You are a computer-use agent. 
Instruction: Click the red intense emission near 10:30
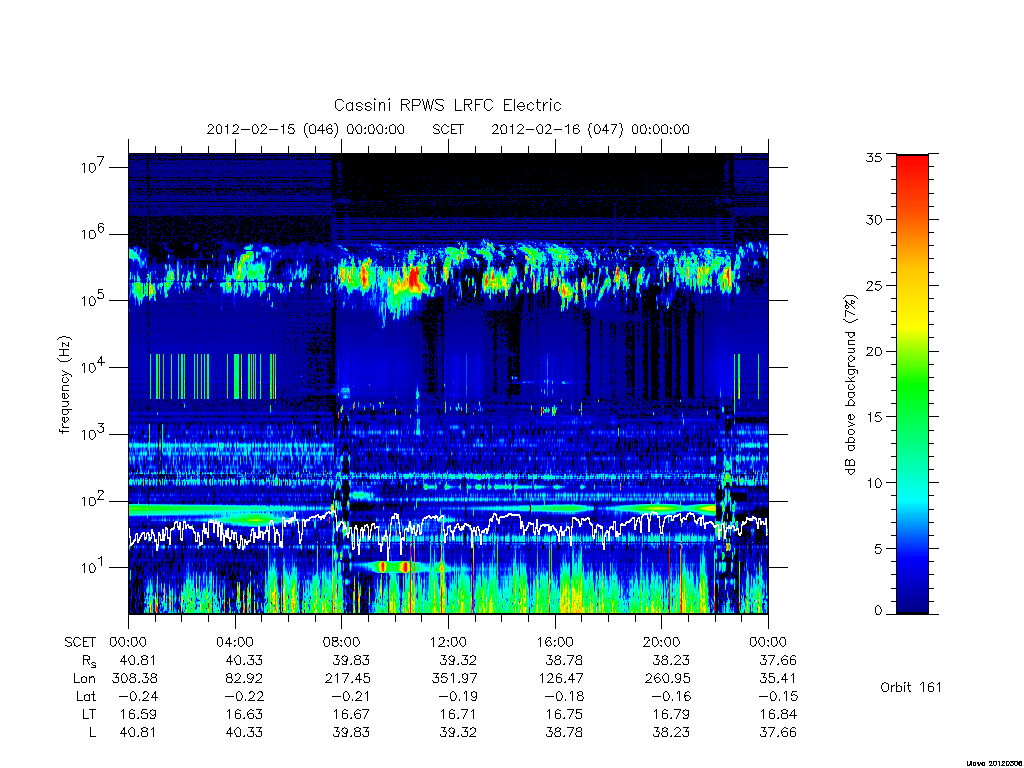pos(413,278)
